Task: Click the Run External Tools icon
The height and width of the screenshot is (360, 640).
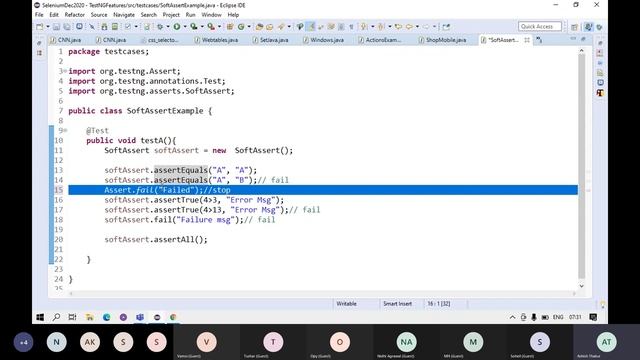Action: coord(211,27)
